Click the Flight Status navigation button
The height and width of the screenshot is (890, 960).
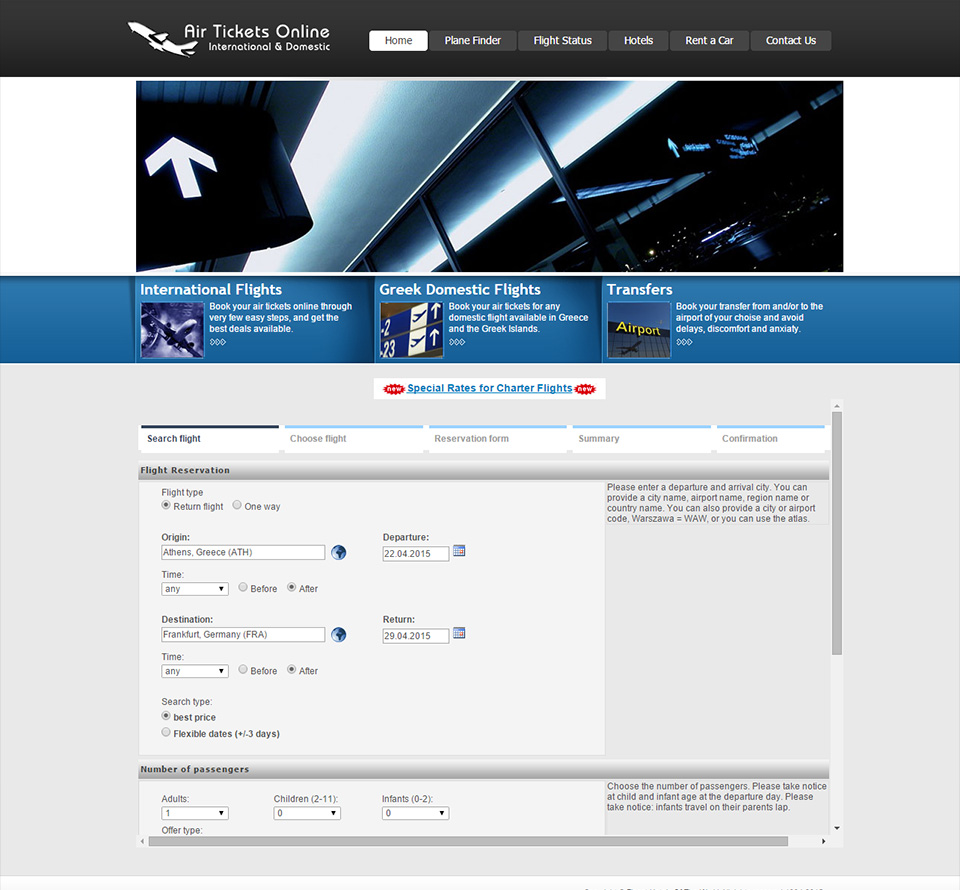tap(562, 40)
